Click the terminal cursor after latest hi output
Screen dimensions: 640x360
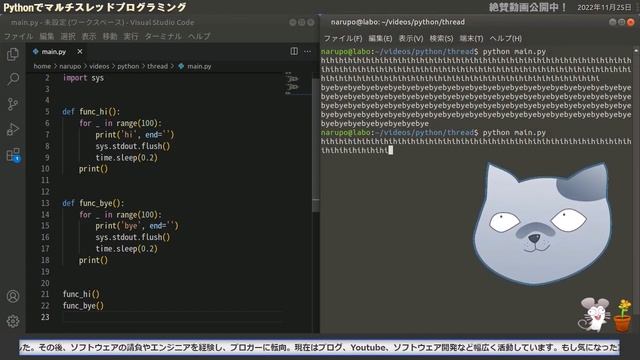pos(391,151)
